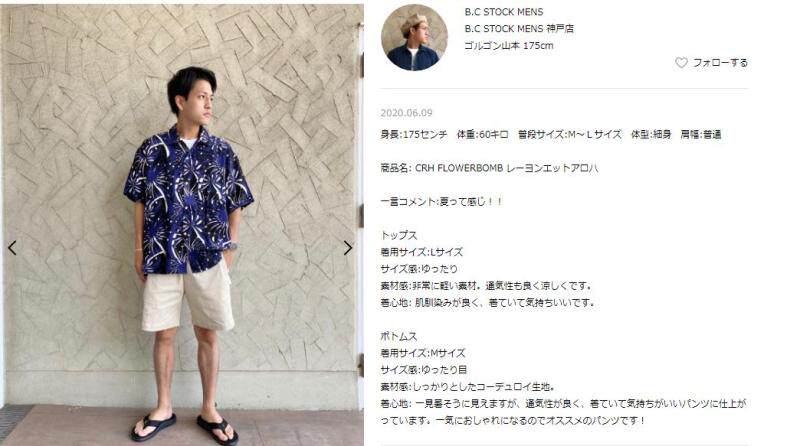800x446 pixels.
Task: Click the 普段サイズ:M～Lサイズ text
Action: (569, 135)
